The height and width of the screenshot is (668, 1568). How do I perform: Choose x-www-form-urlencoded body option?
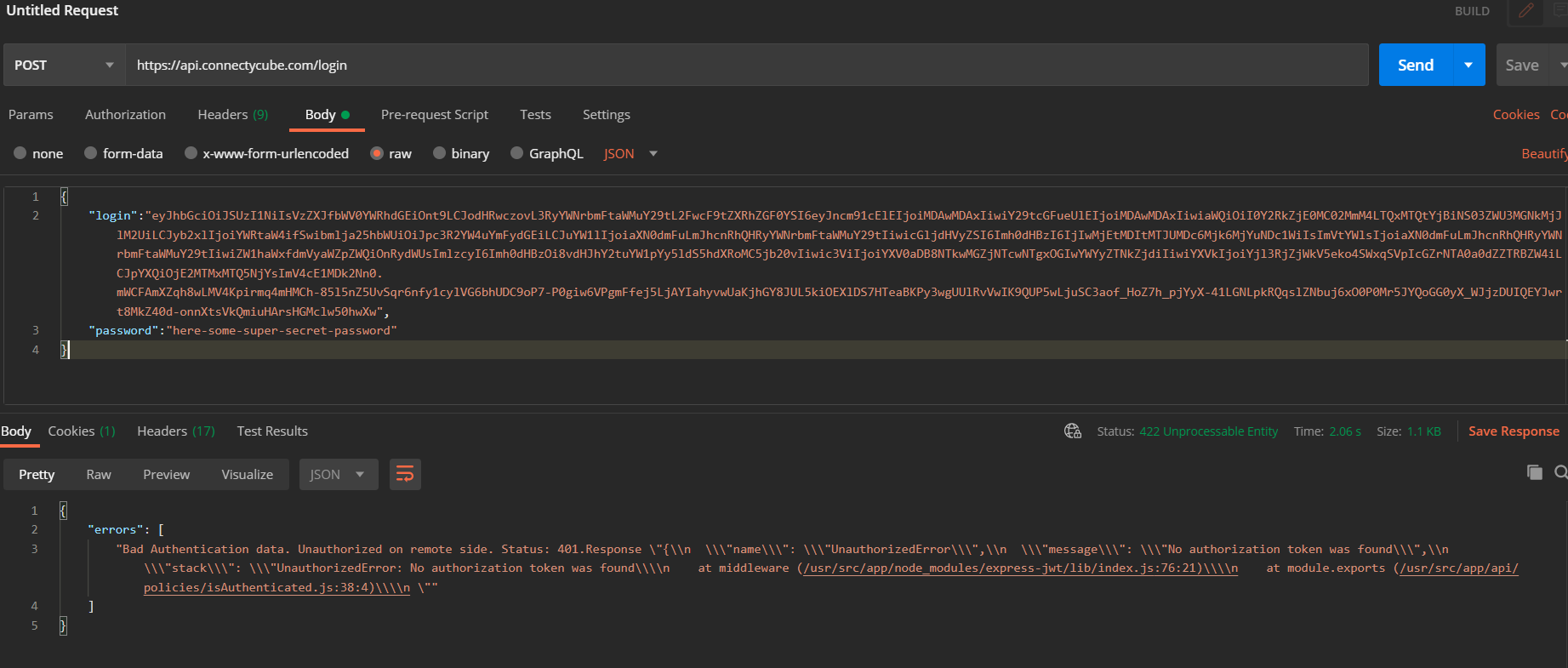[191, 153]
